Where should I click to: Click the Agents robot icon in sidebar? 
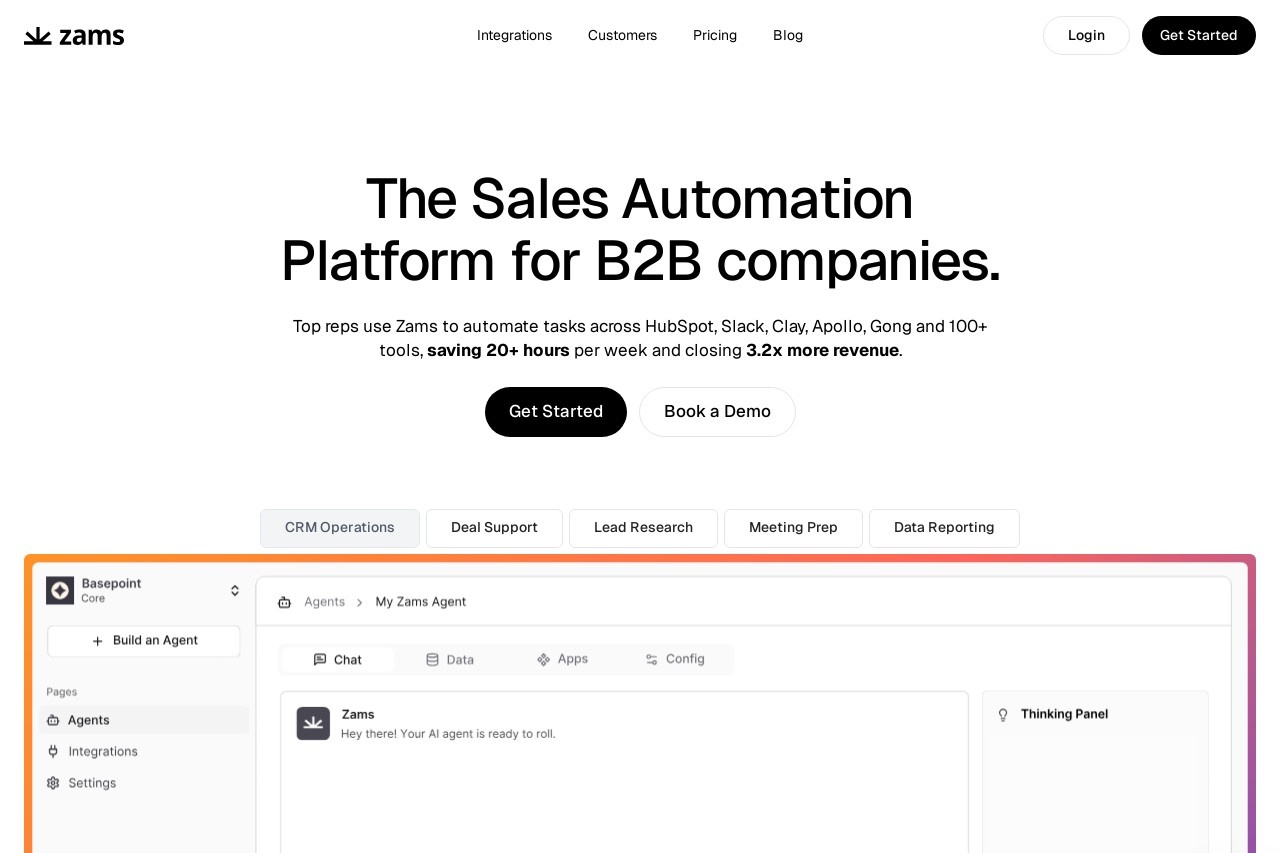[x=53, y=720]
